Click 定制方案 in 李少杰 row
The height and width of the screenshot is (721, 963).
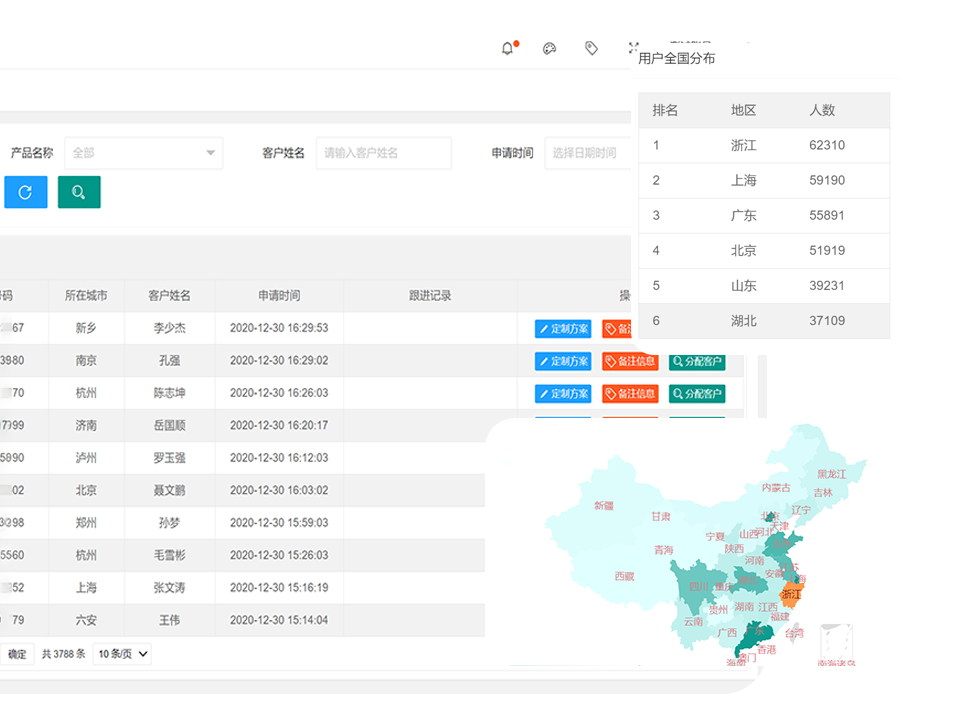click(x=563, y=329)
